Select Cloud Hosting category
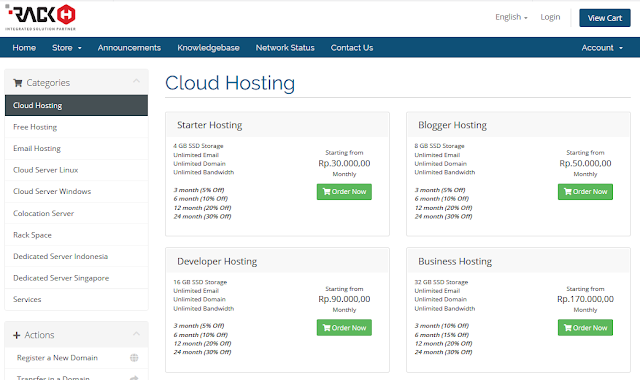Viewport: 640px width, 380px height. click(x=76, y=105)
